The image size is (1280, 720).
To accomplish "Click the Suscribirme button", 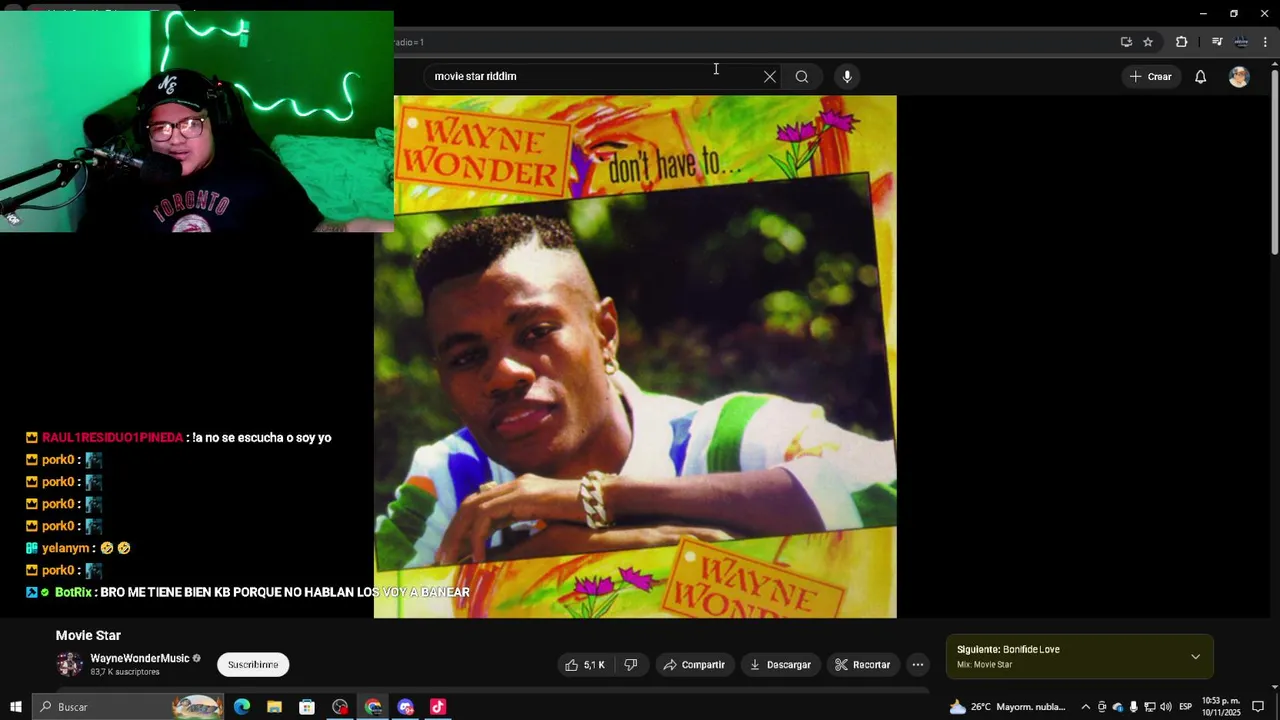I will pos(253,665).
